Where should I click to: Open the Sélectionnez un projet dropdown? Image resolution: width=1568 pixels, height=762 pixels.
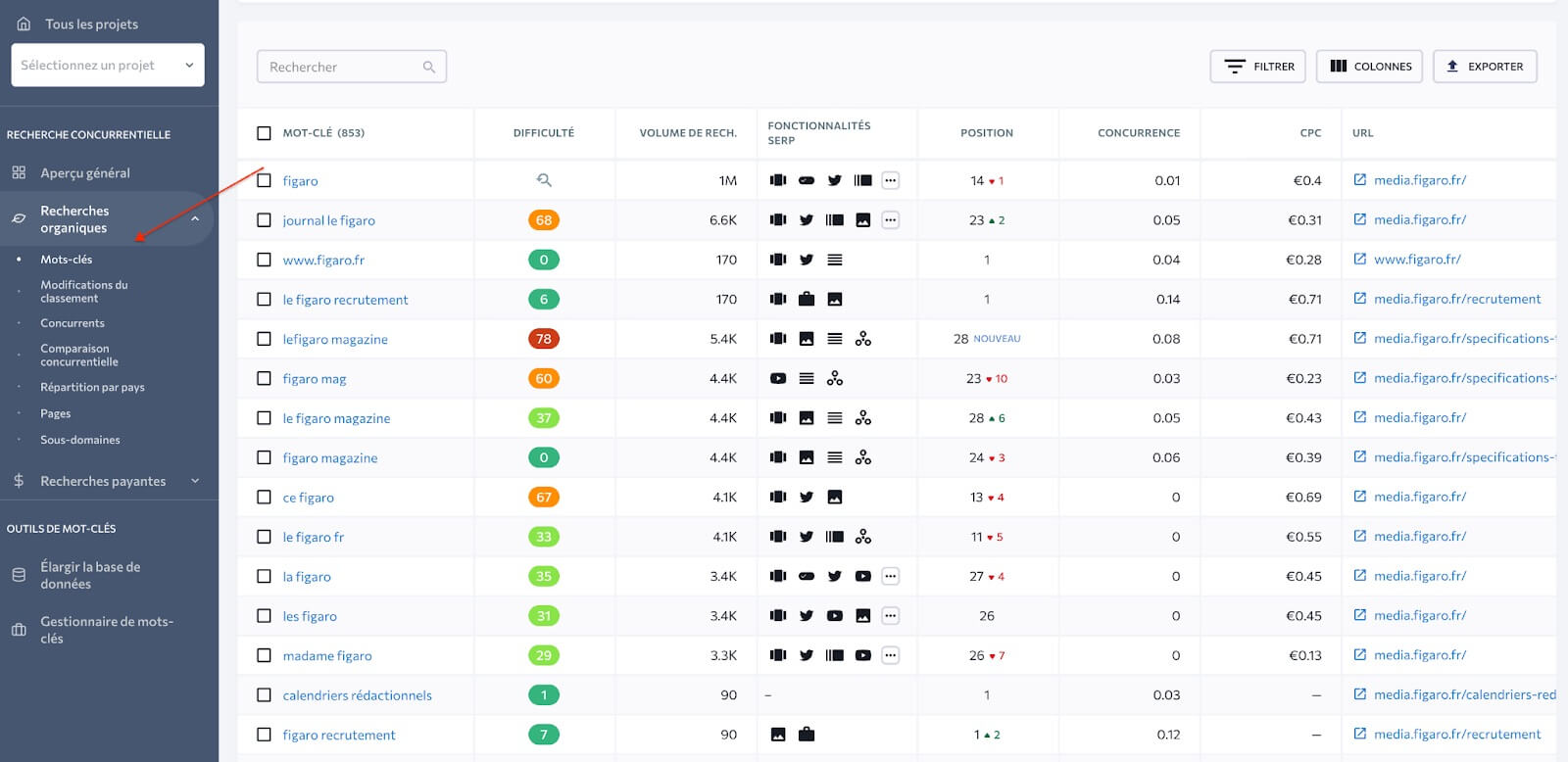[x=108, y=65]
